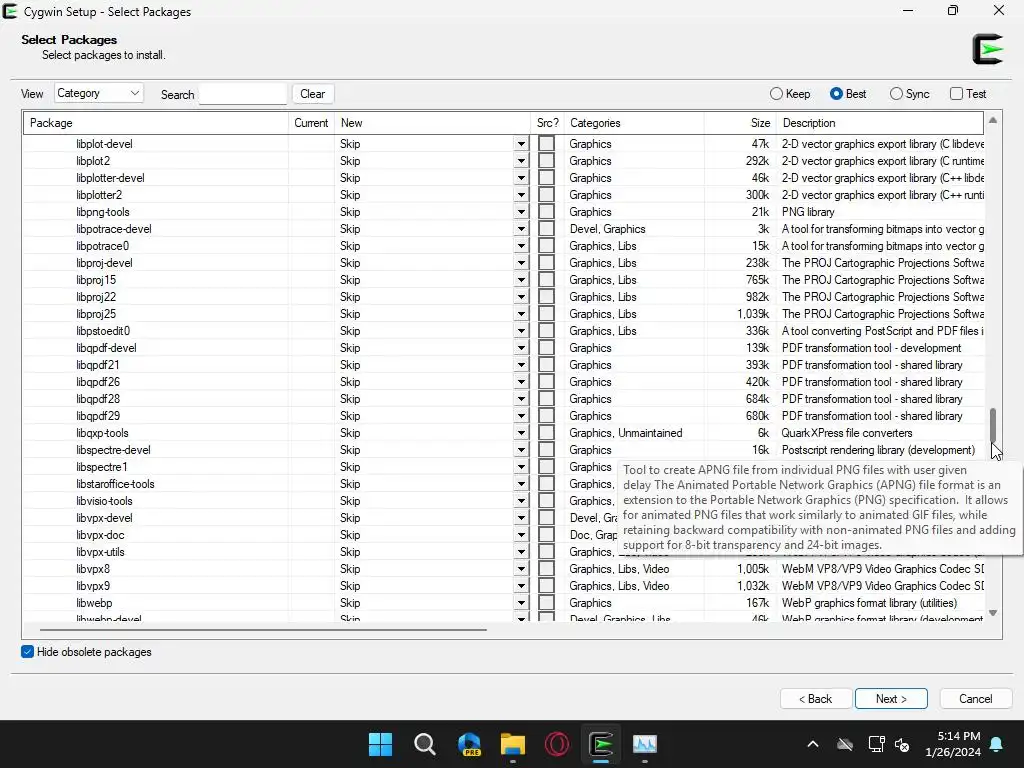Viewport: 1024px width, 768px height.
Task: Click the cloud sync tray icon
Action: (x=845, y=744)
